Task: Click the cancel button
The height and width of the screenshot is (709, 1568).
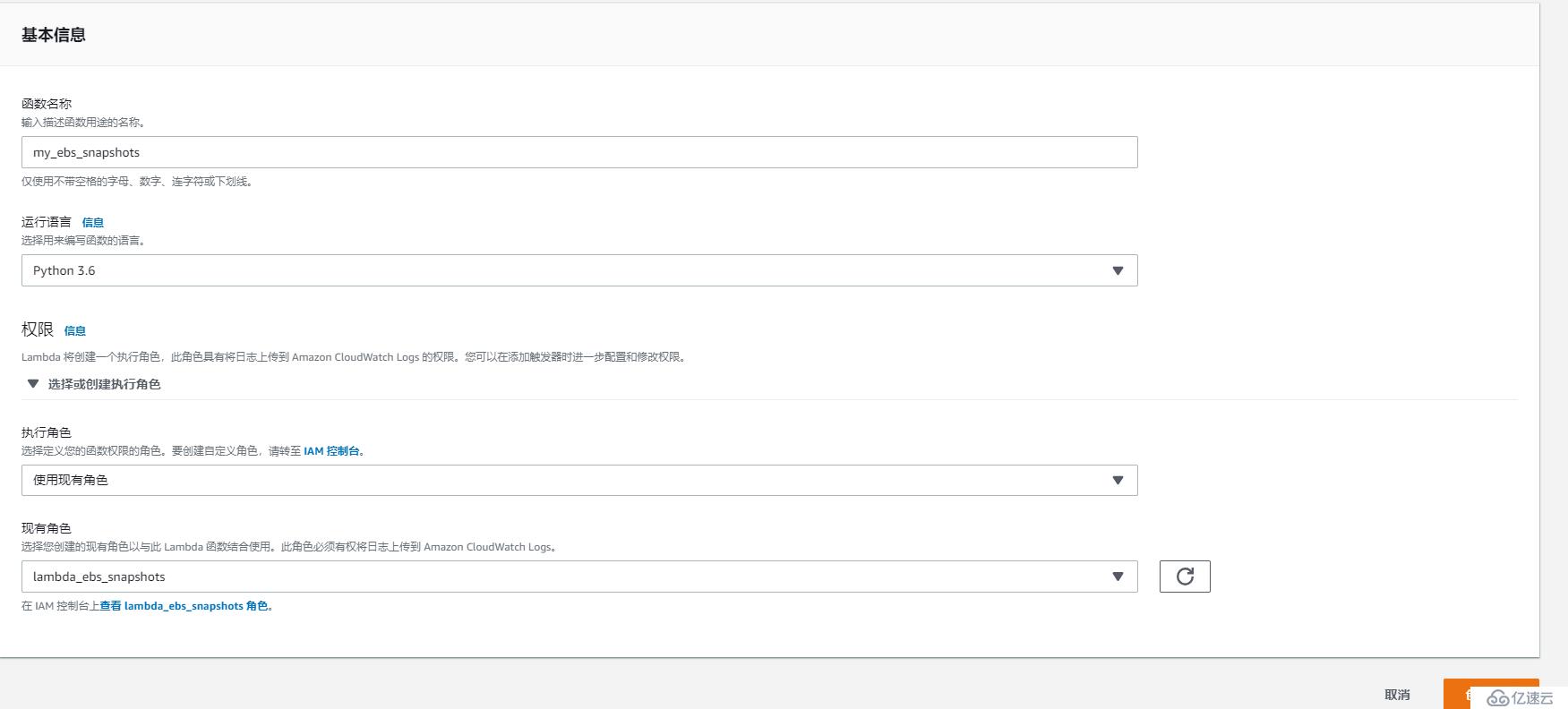Action: pyautogui.click(x=1397, y=695)
